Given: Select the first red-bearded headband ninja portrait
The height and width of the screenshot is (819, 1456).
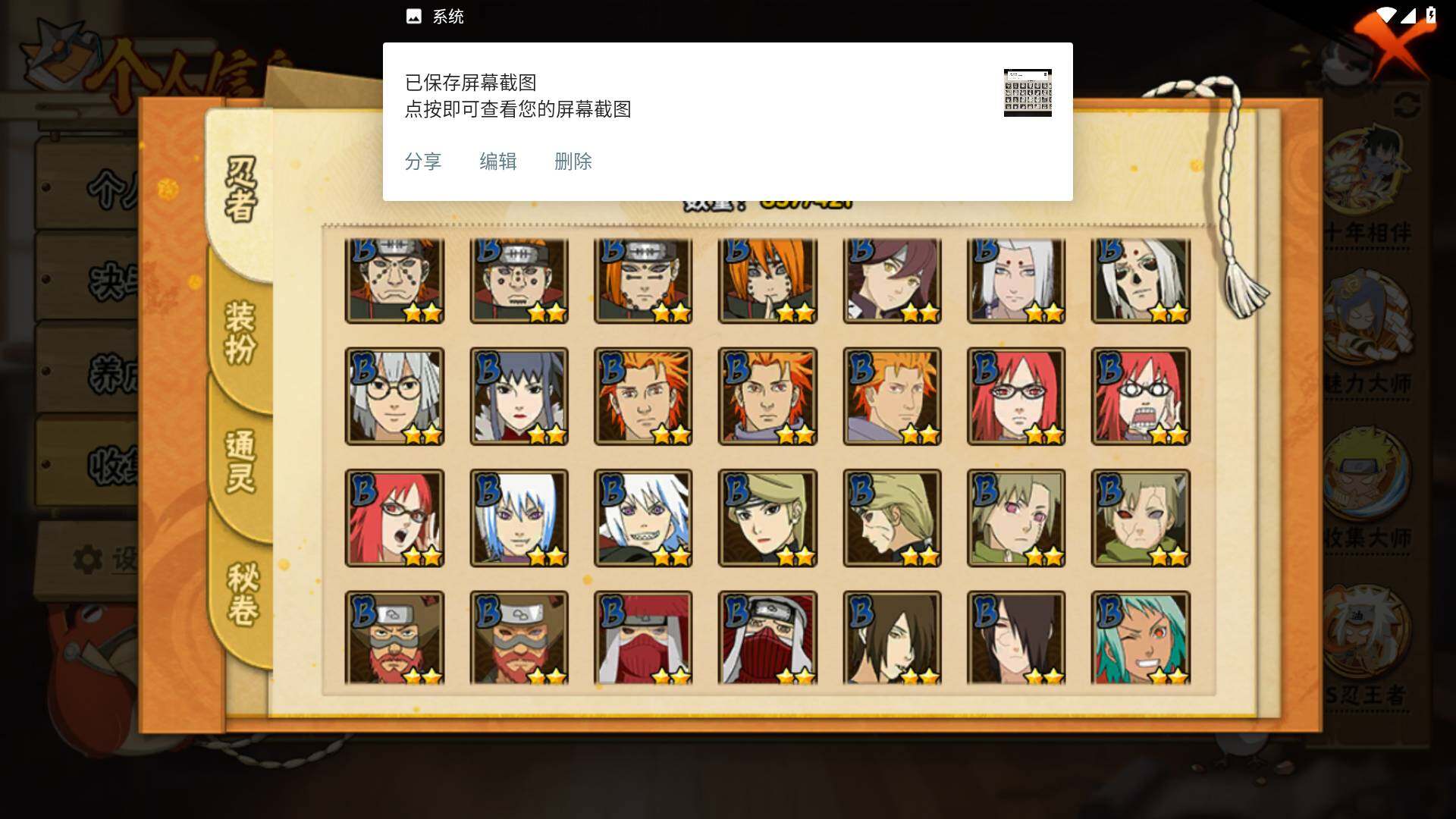Looking at the screenshot, I should pos(394,638).
